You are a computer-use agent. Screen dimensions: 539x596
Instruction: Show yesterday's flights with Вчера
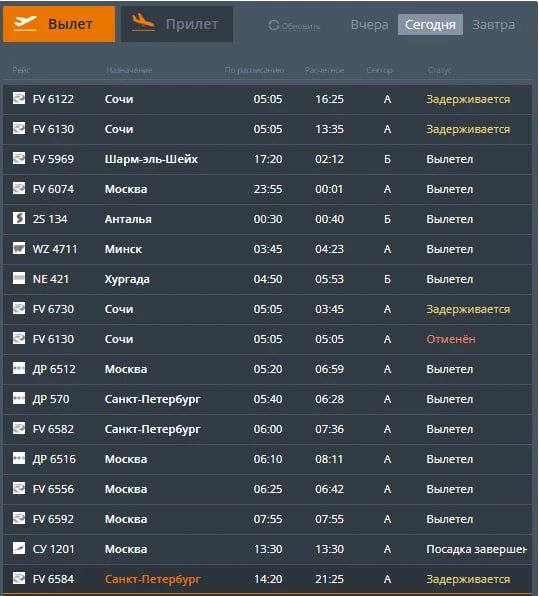pyautogui.click(x=369, y=25)
